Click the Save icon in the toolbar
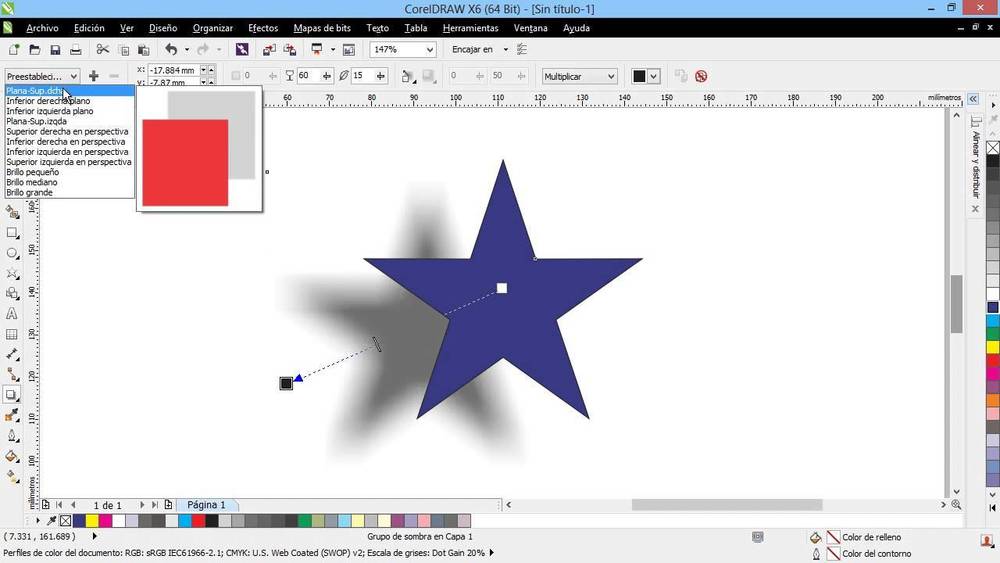This screenshot has height=563, width=1000. [x=55, y=50]
